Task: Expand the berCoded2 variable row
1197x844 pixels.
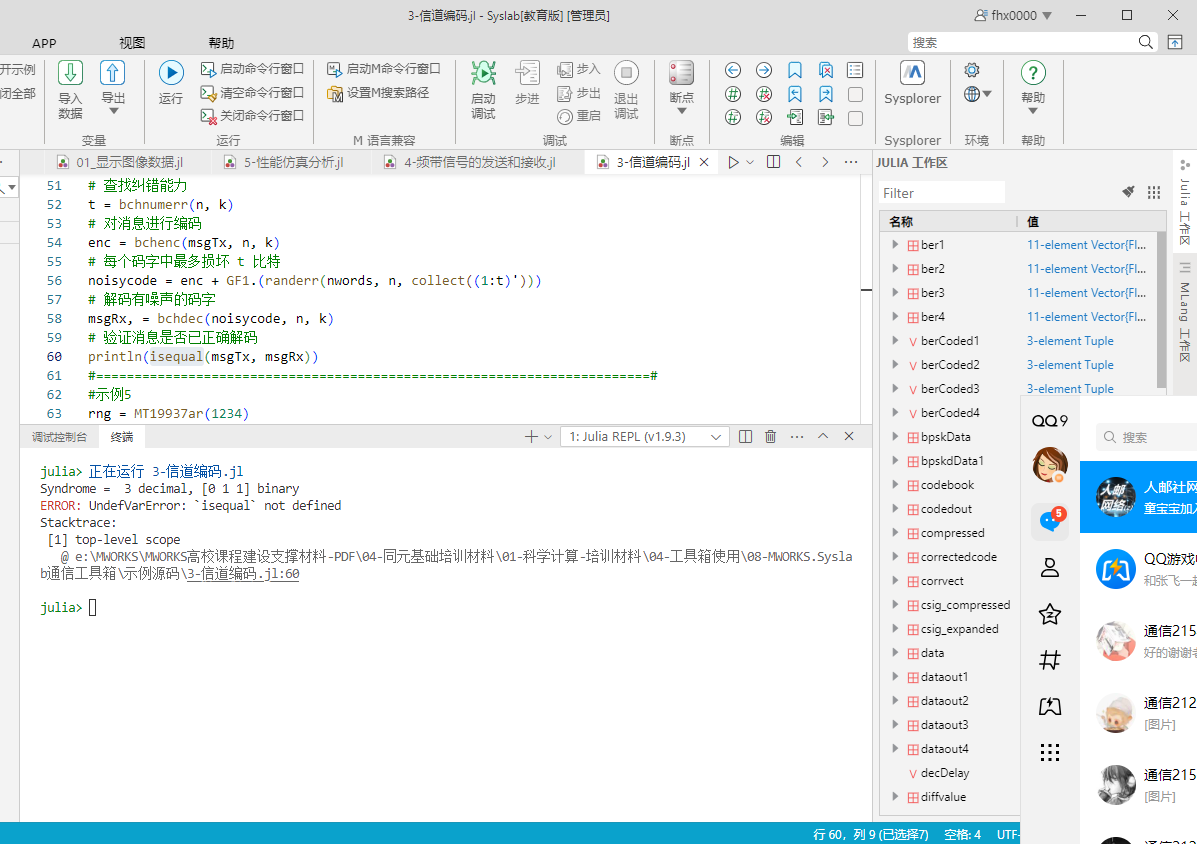Action: [x=895, y=365]
